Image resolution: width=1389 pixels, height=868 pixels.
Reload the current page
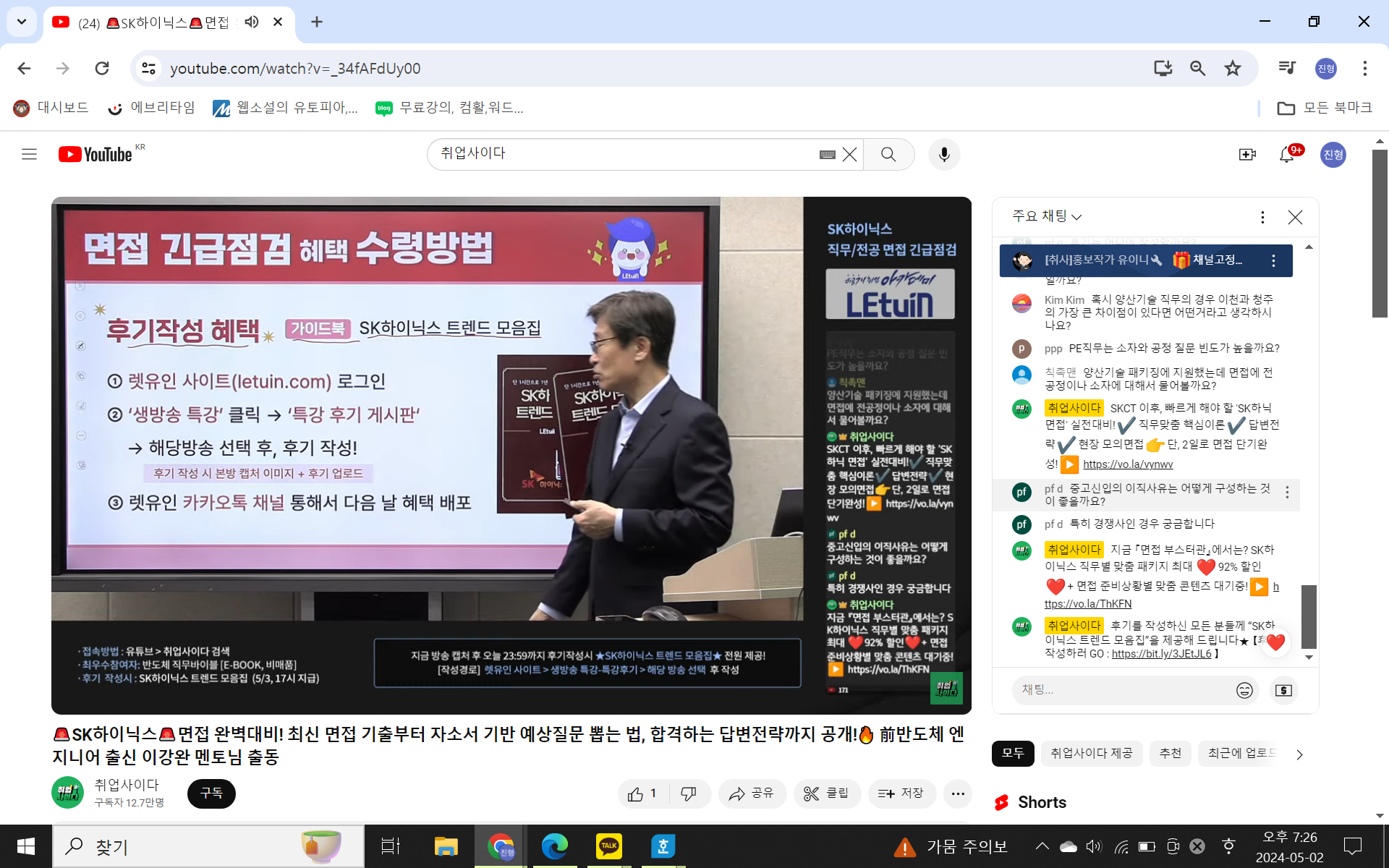pos(102,68)
